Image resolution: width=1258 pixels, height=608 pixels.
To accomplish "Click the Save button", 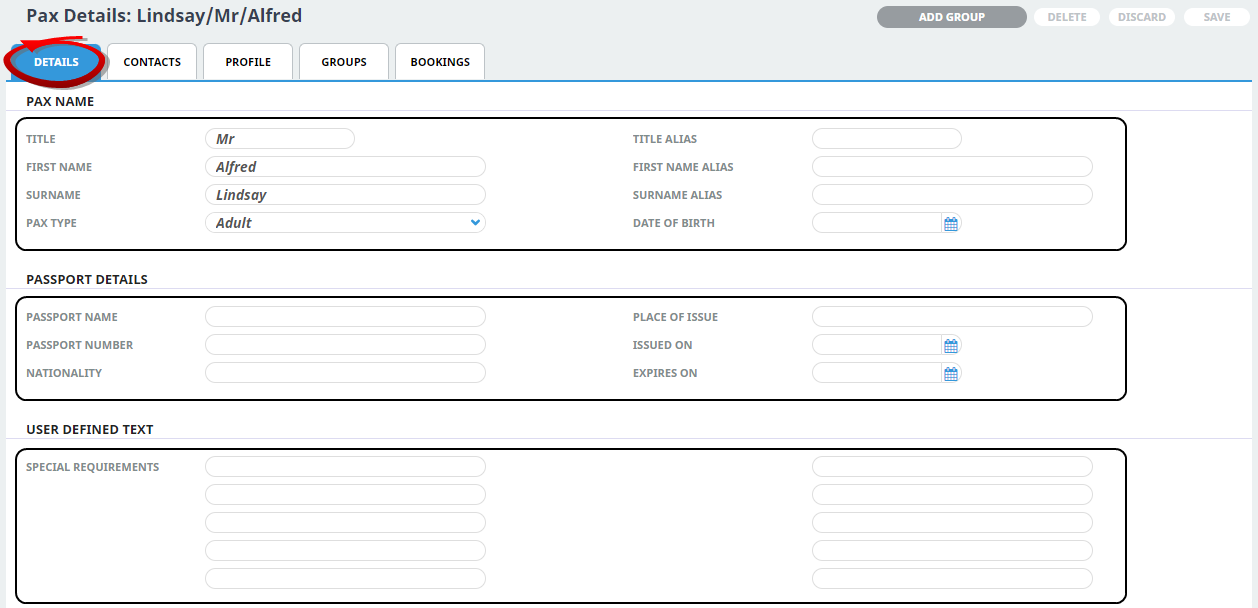I will pos(1217,17).
